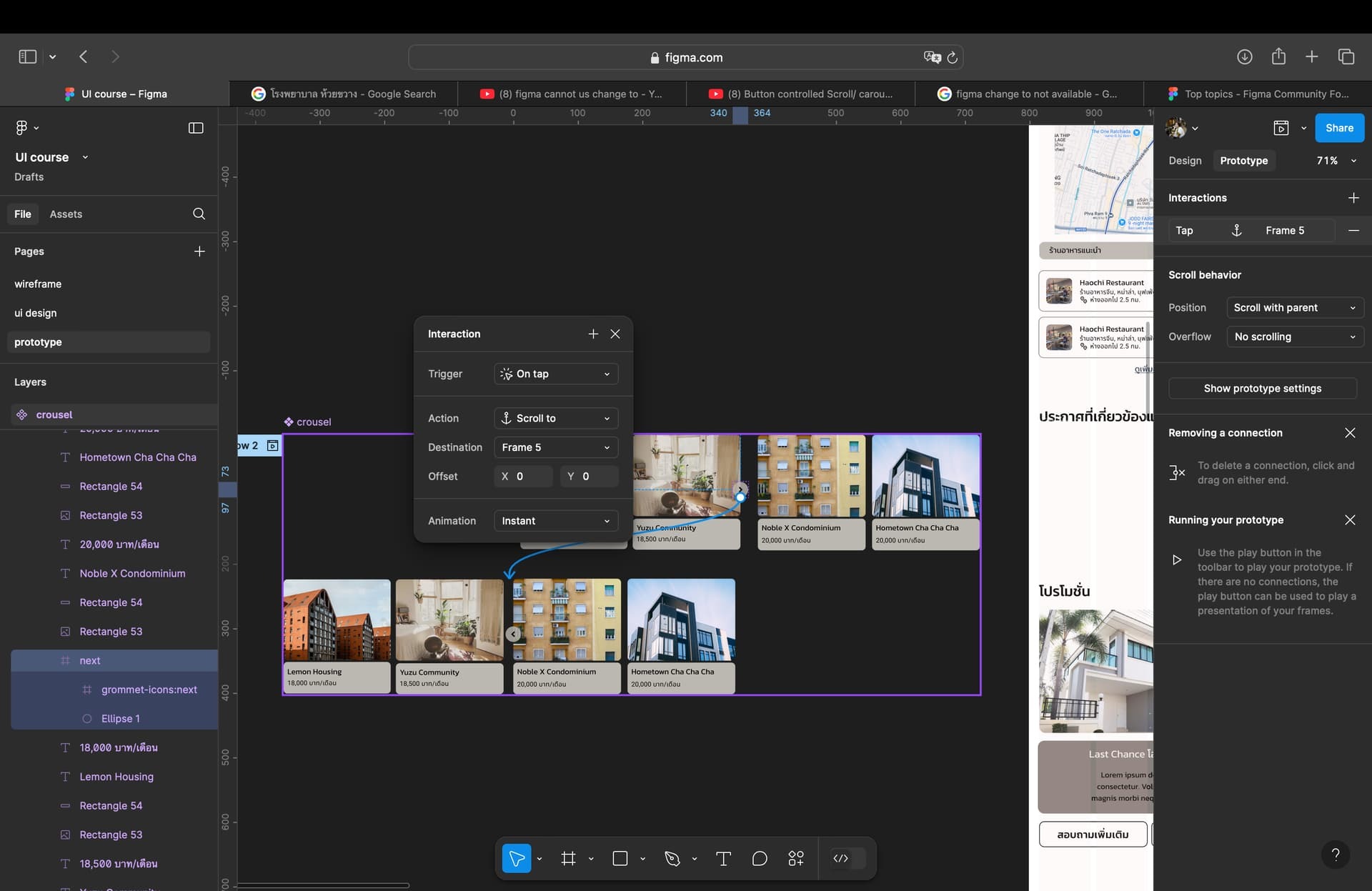Click the Scroll to anchor icon in Action
This screenshot has width=1372, height=891.
(505, 418)
